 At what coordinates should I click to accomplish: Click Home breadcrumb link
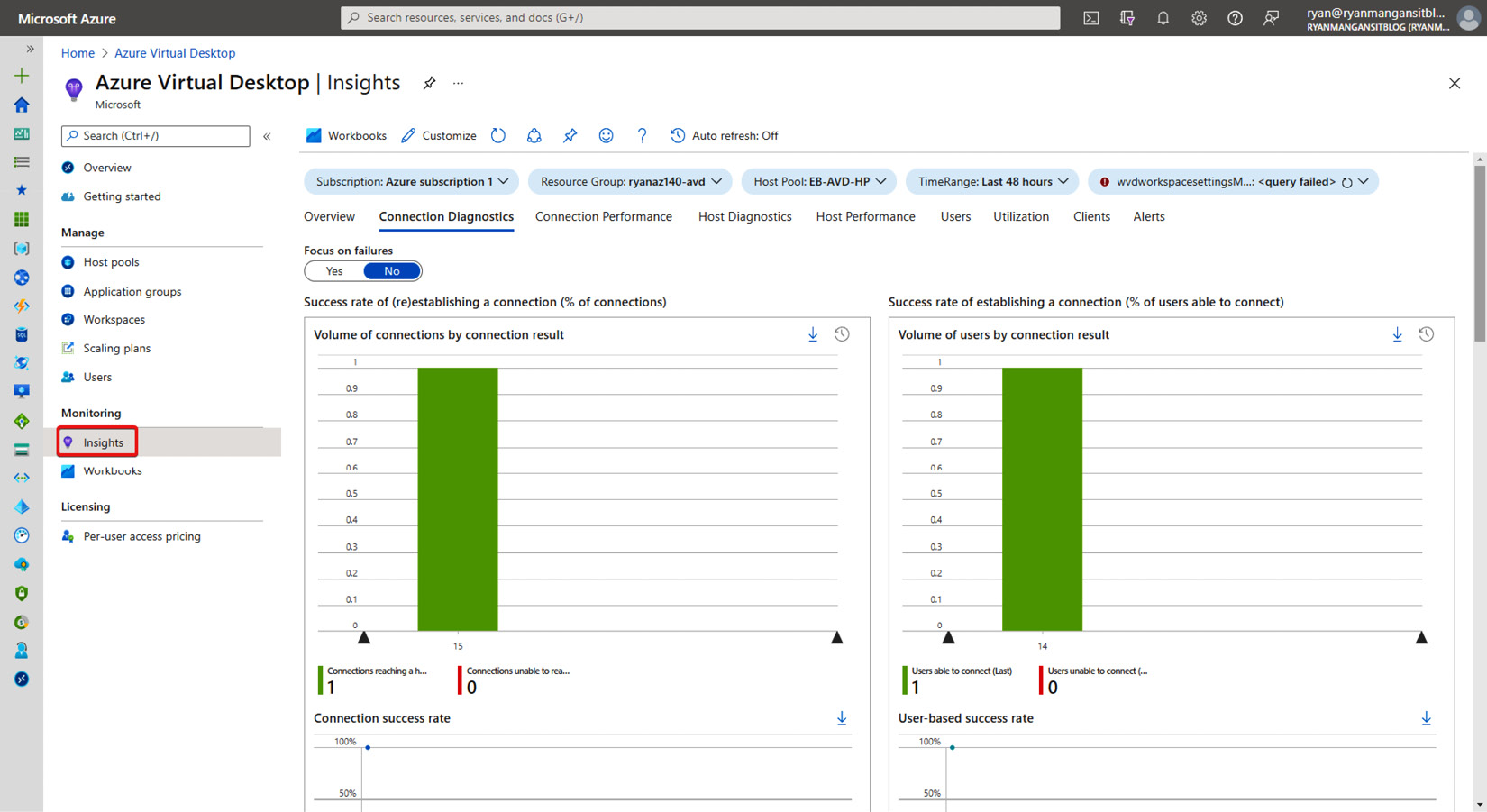click(x=78, y=53)
